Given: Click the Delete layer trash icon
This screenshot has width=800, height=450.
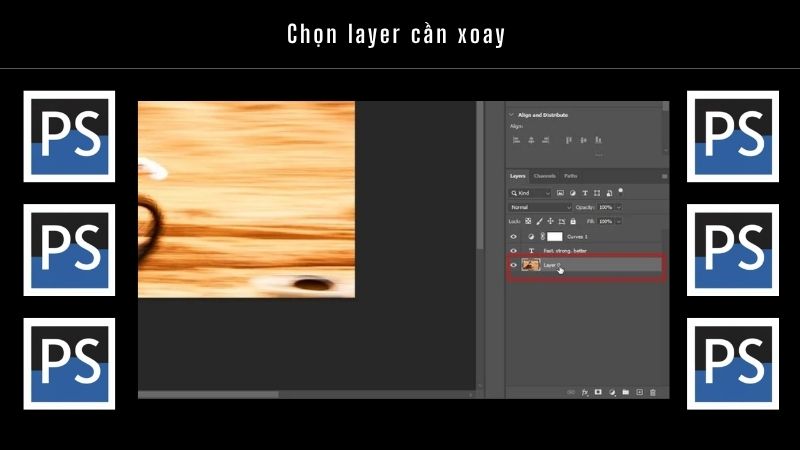Looking at the screenshot, I should pyautogui.click(x=653, y=392).
